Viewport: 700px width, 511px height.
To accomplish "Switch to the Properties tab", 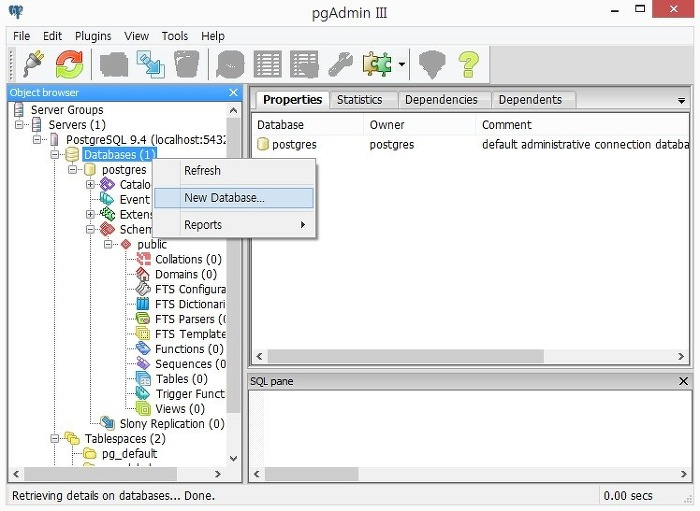I will pyautogui.click(x=292, y=100).
